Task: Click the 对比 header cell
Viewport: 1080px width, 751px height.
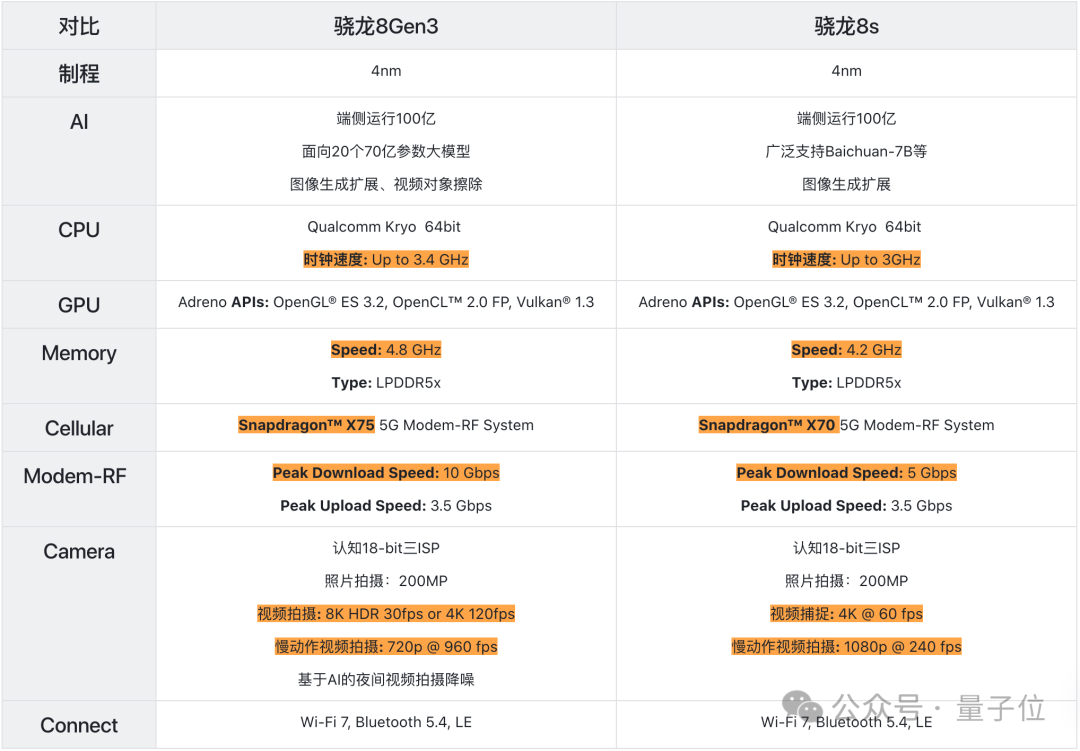Action: click(79, 27)
